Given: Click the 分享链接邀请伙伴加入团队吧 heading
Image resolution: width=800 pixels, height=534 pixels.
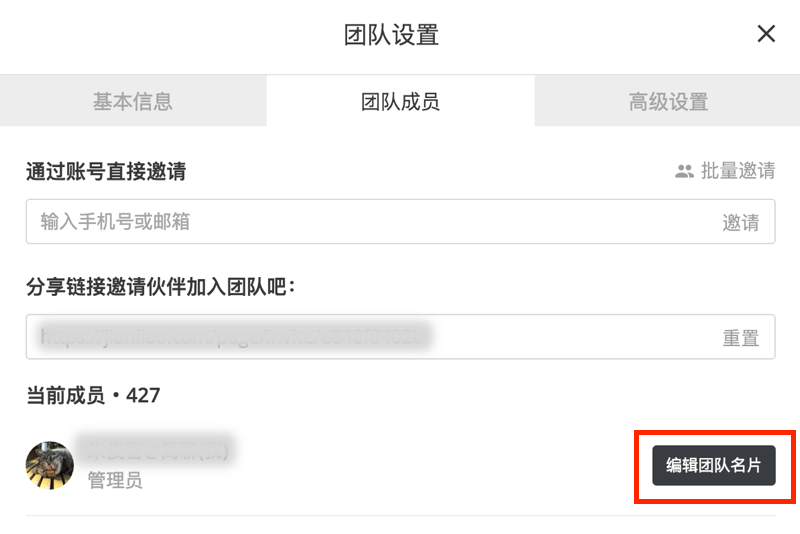Looking at the screenshot, I should 161,288.
